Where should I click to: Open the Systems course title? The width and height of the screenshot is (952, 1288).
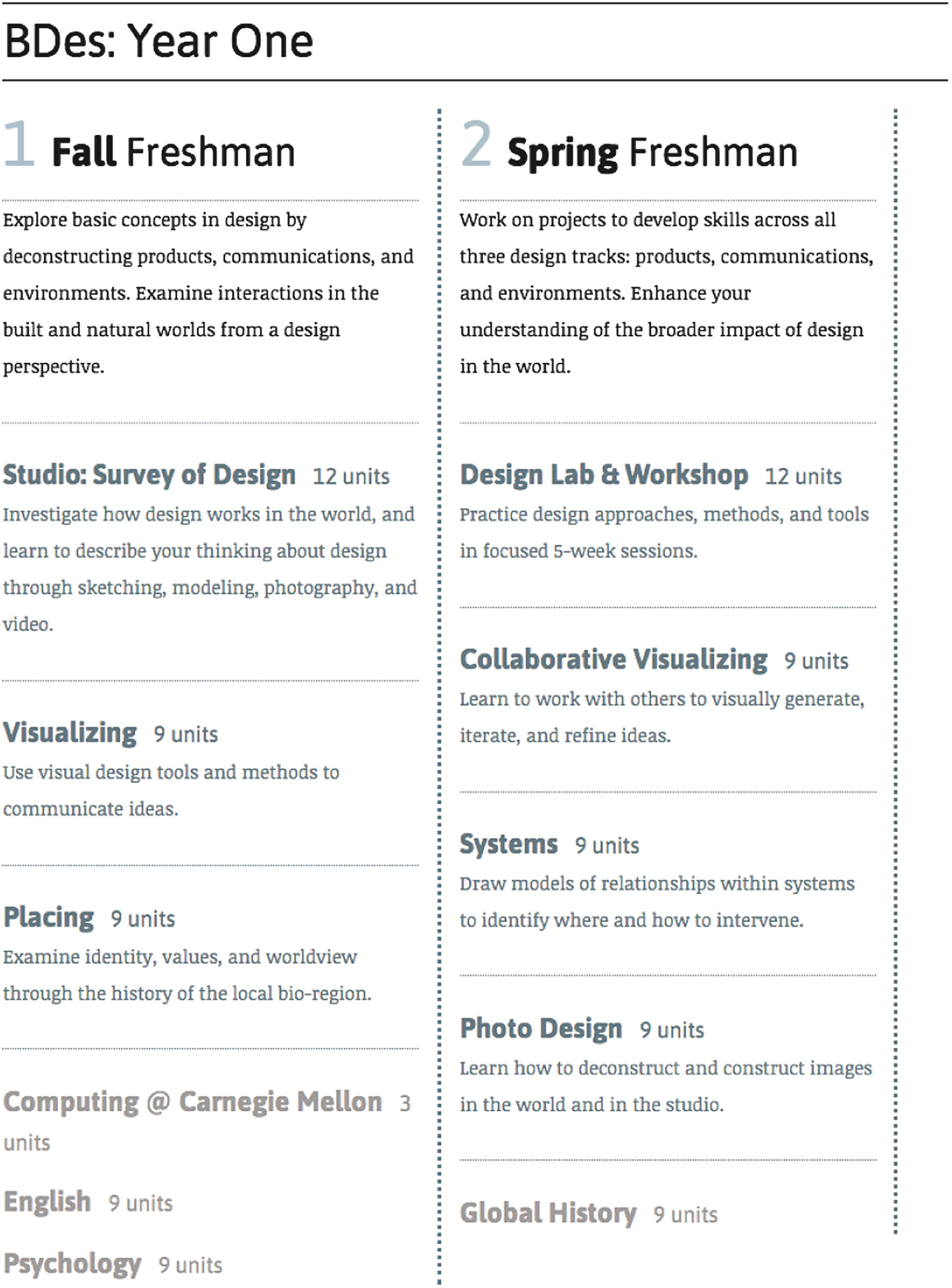pyautogui.click(x=509, y=844)
